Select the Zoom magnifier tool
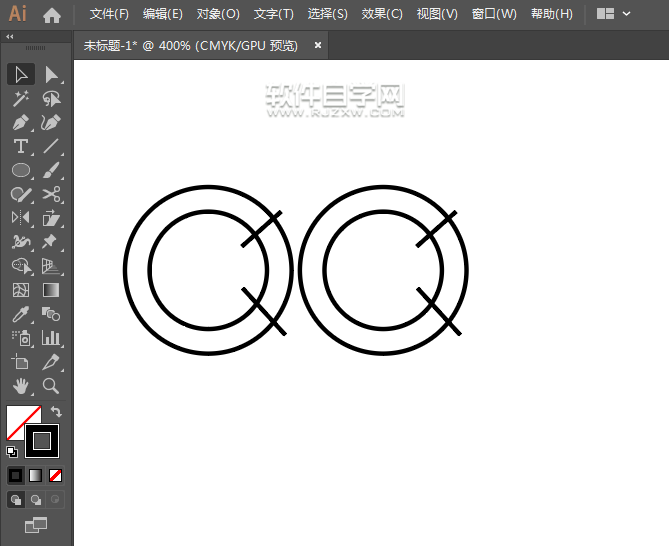The width and height of the screenshot is (669, 546). coord(51,386)
